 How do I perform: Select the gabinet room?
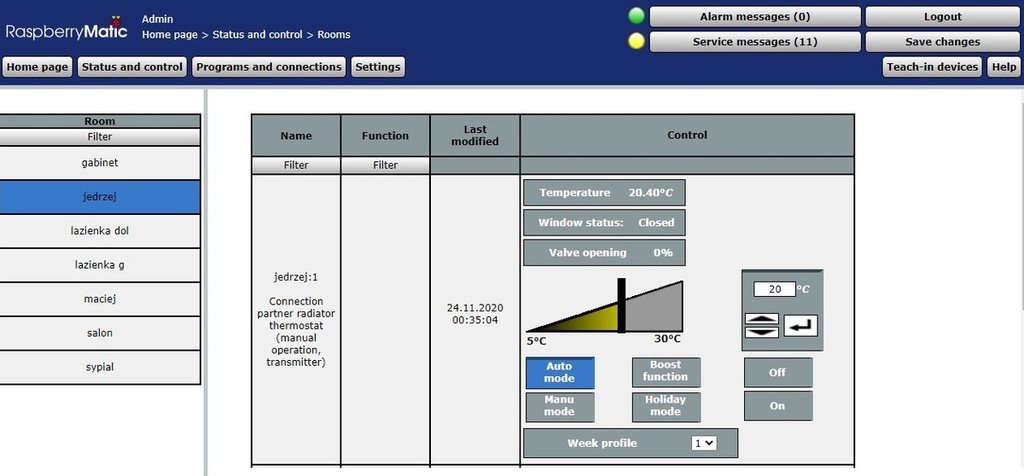[100, 163]
